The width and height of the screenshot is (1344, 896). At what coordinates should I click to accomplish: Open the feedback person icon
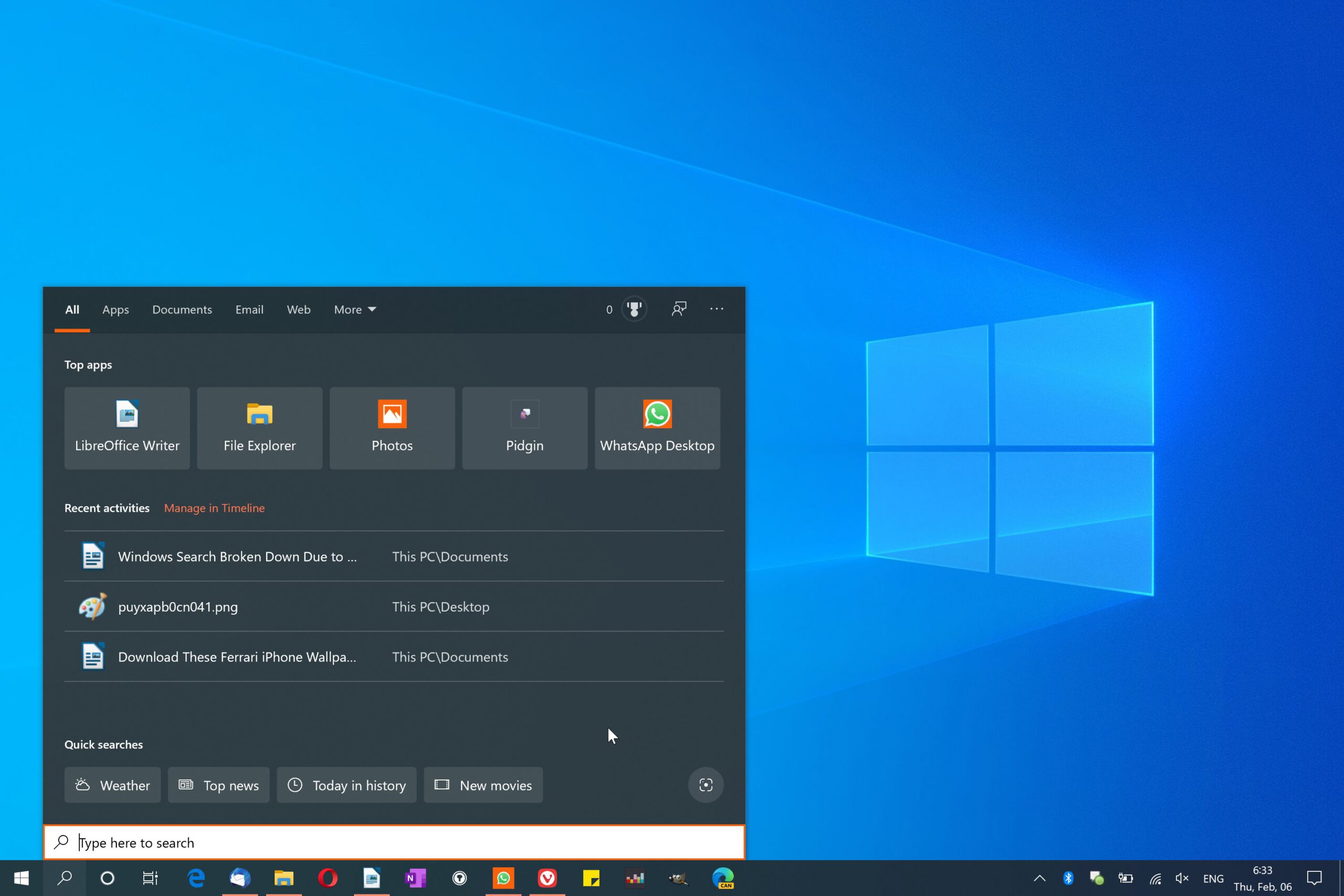click(679, 309)
